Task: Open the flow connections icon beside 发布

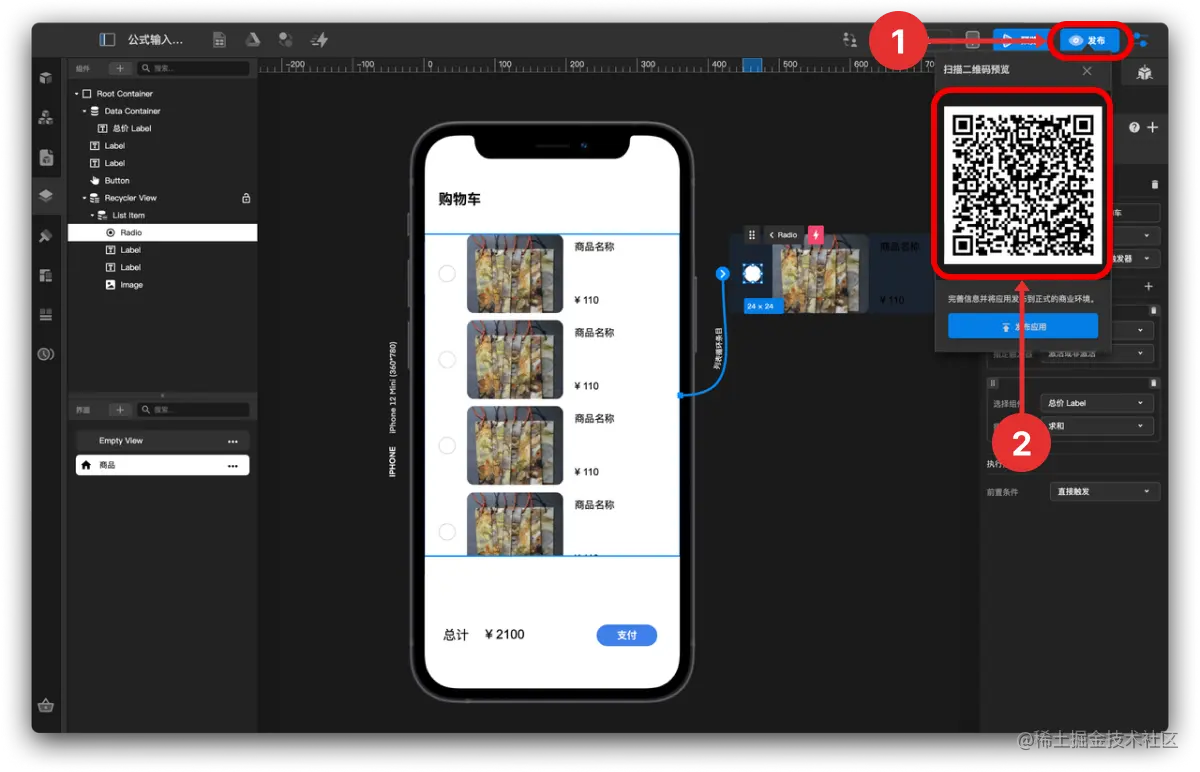Action: pyautogui.click(x=1141, y=41)
